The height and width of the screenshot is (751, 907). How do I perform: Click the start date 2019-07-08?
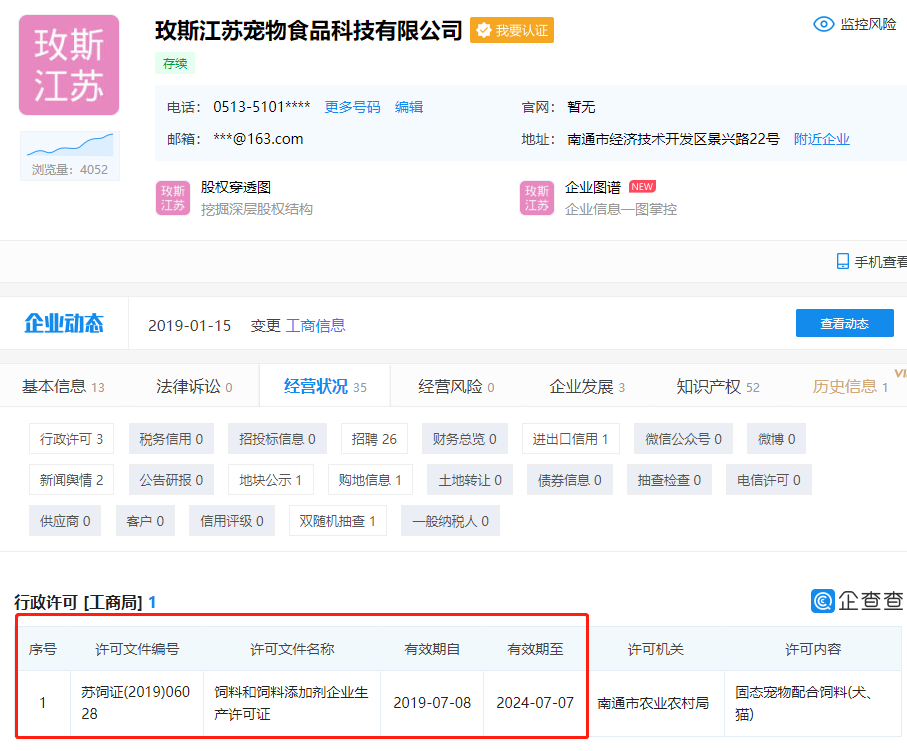click(x=432, y=702)
